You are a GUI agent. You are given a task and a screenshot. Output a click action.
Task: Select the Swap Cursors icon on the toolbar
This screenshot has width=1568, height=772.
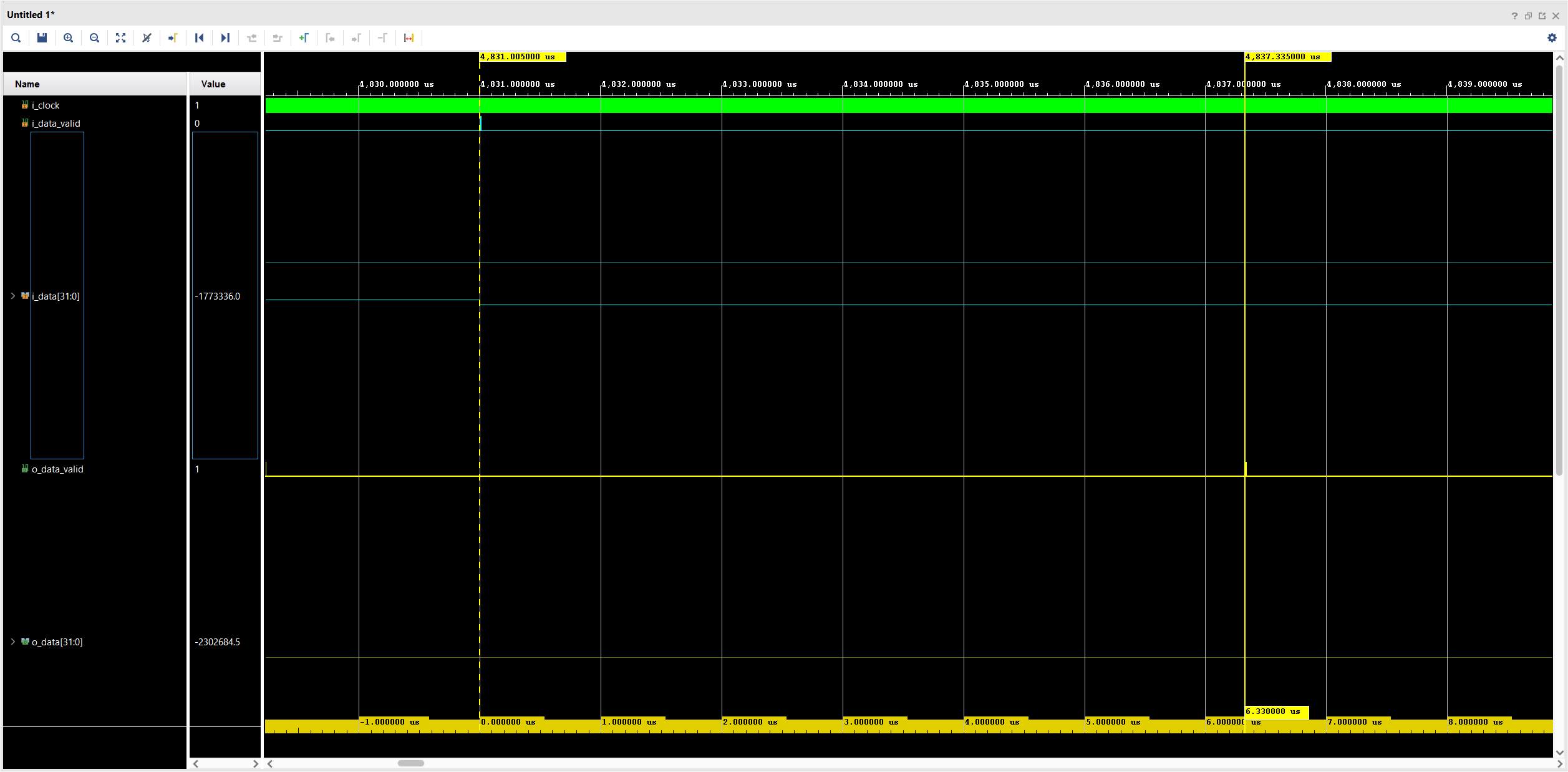pos(409,38)
